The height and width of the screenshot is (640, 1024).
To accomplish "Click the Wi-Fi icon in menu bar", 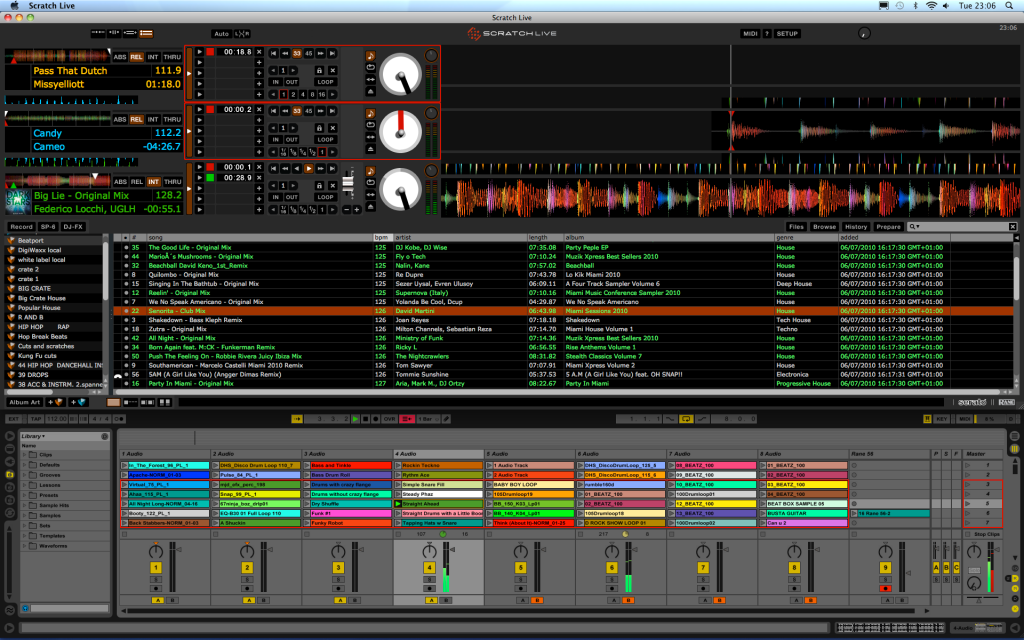I will 931,5.
